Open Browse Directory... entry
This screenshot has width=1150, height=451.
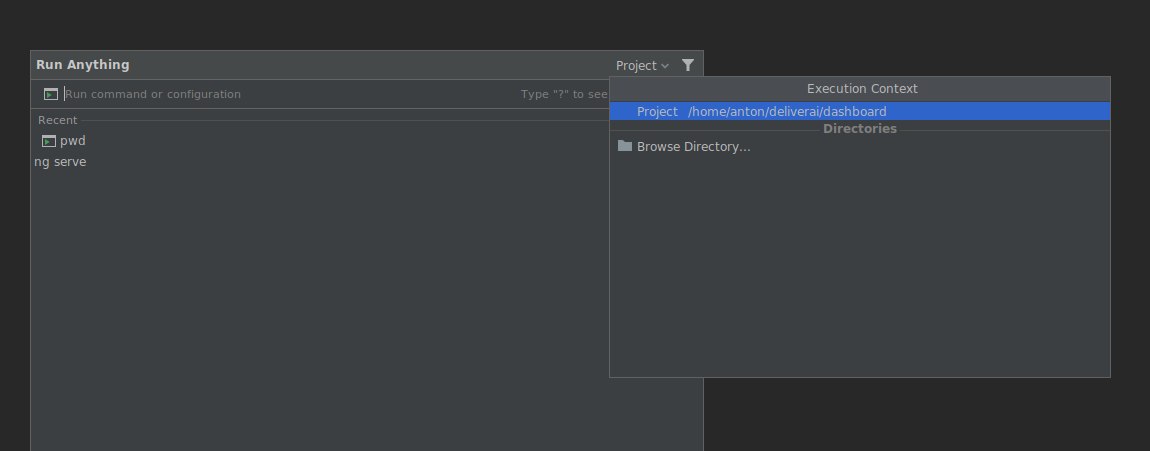click(860, 147)
